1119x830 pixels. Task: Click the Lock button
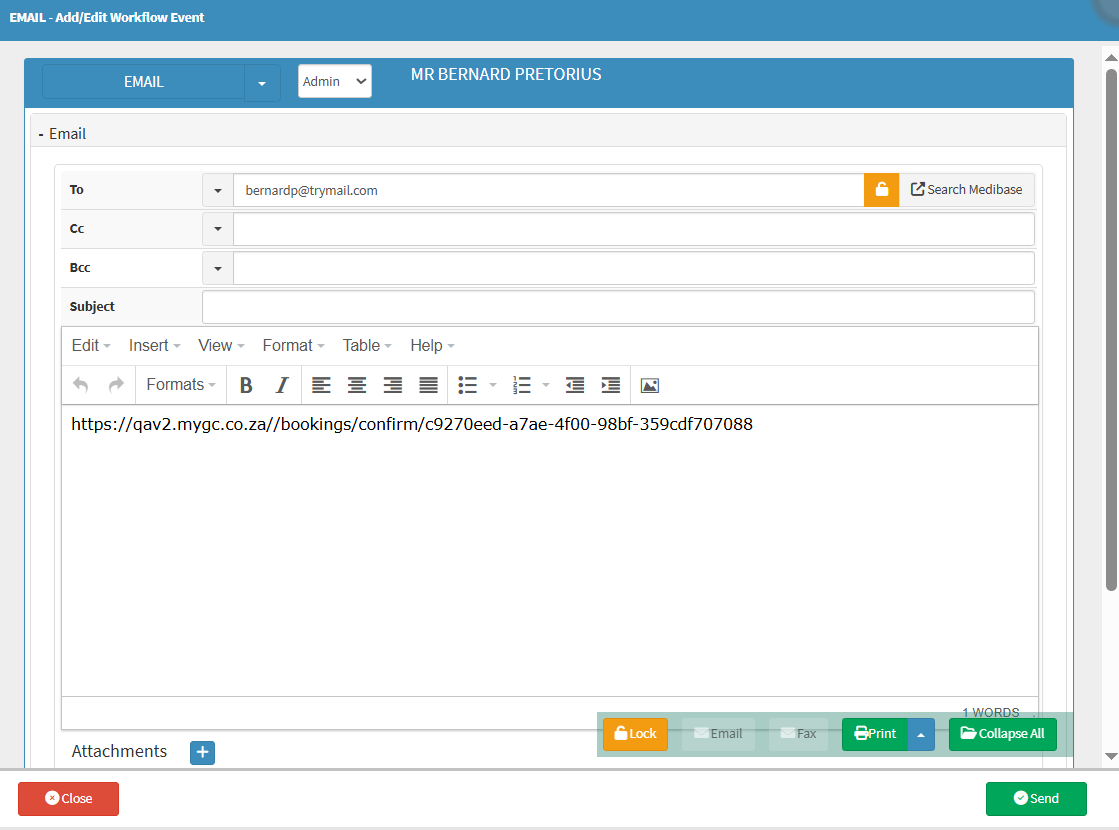coord(635,734)
